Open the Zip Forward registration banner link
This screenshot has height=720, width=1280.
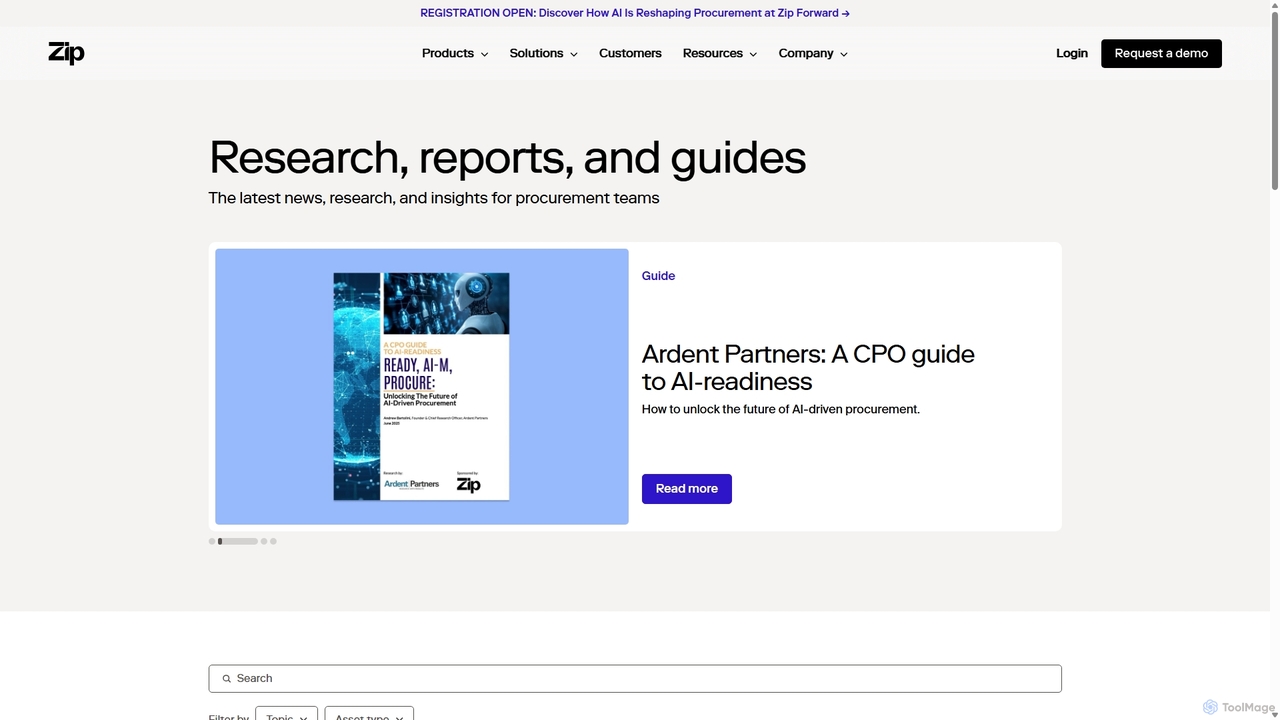635,13
